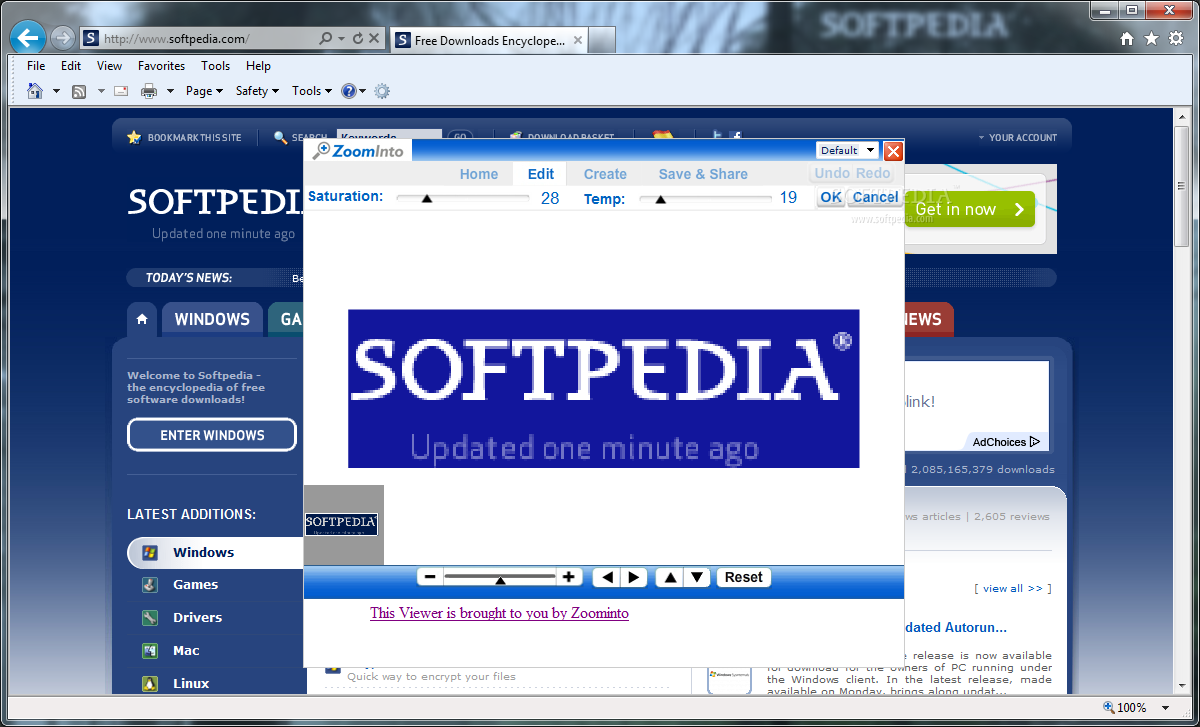The image size is (1200, 727).
Task: Expand the Your Account dropdown
Action: 1017,138
